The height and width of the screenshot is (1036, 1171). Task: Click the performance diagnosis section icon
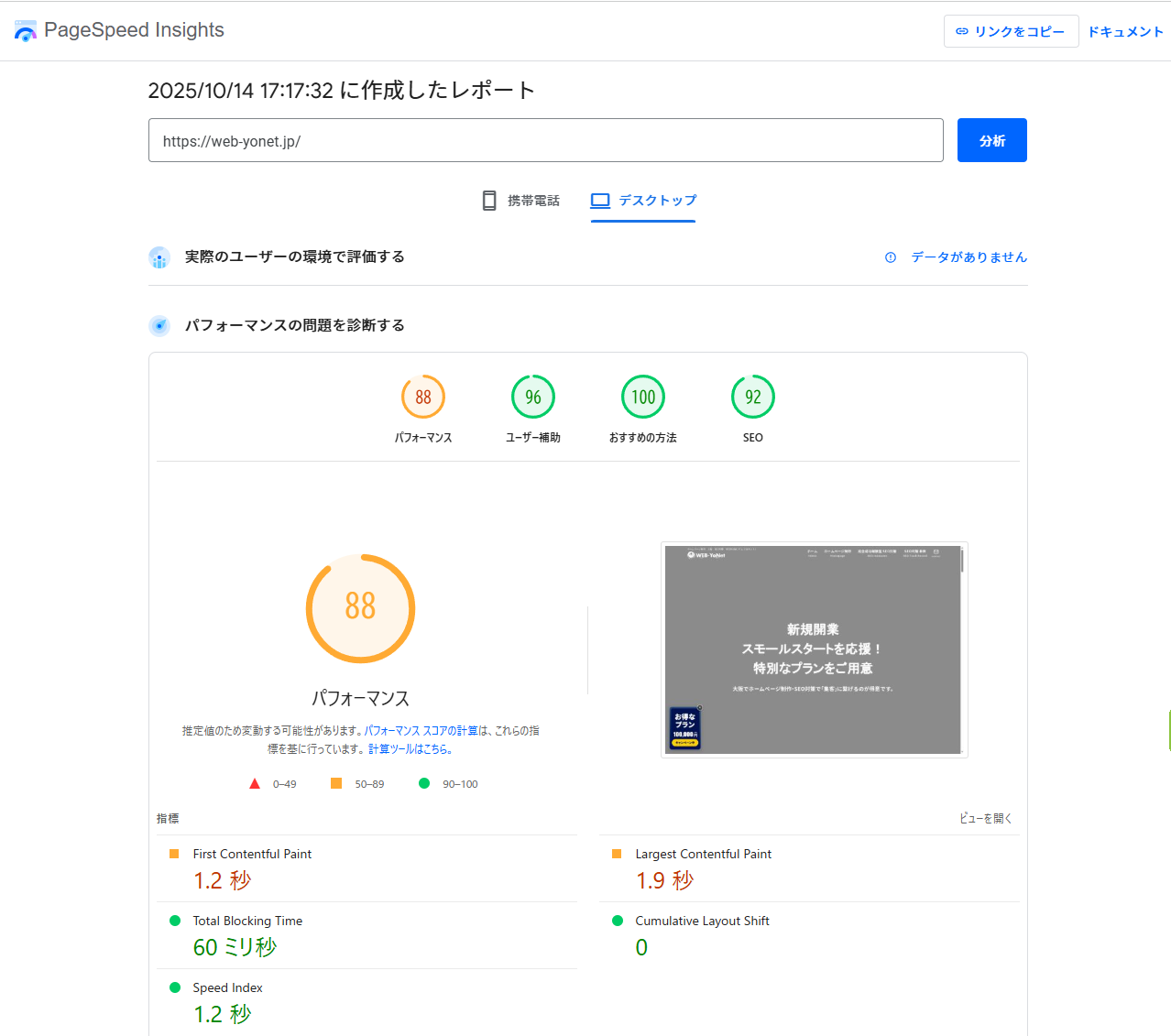[x=159, y=326]
